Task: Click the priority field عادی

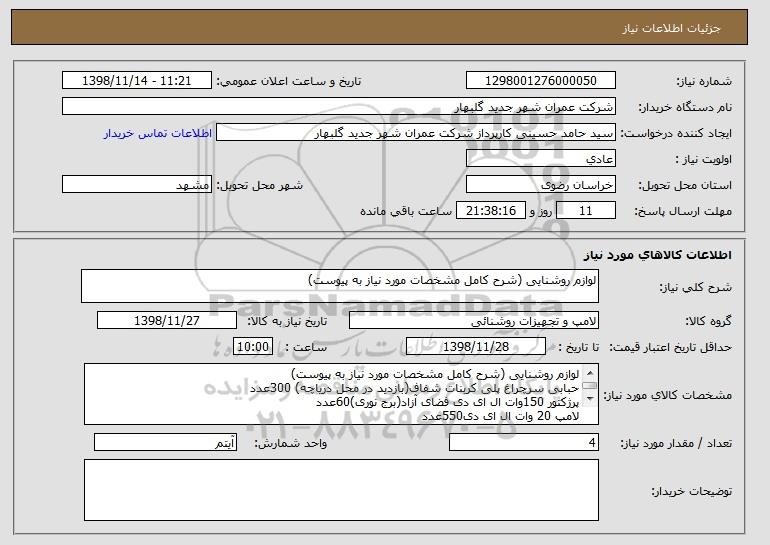Action: tap(541, 159)
